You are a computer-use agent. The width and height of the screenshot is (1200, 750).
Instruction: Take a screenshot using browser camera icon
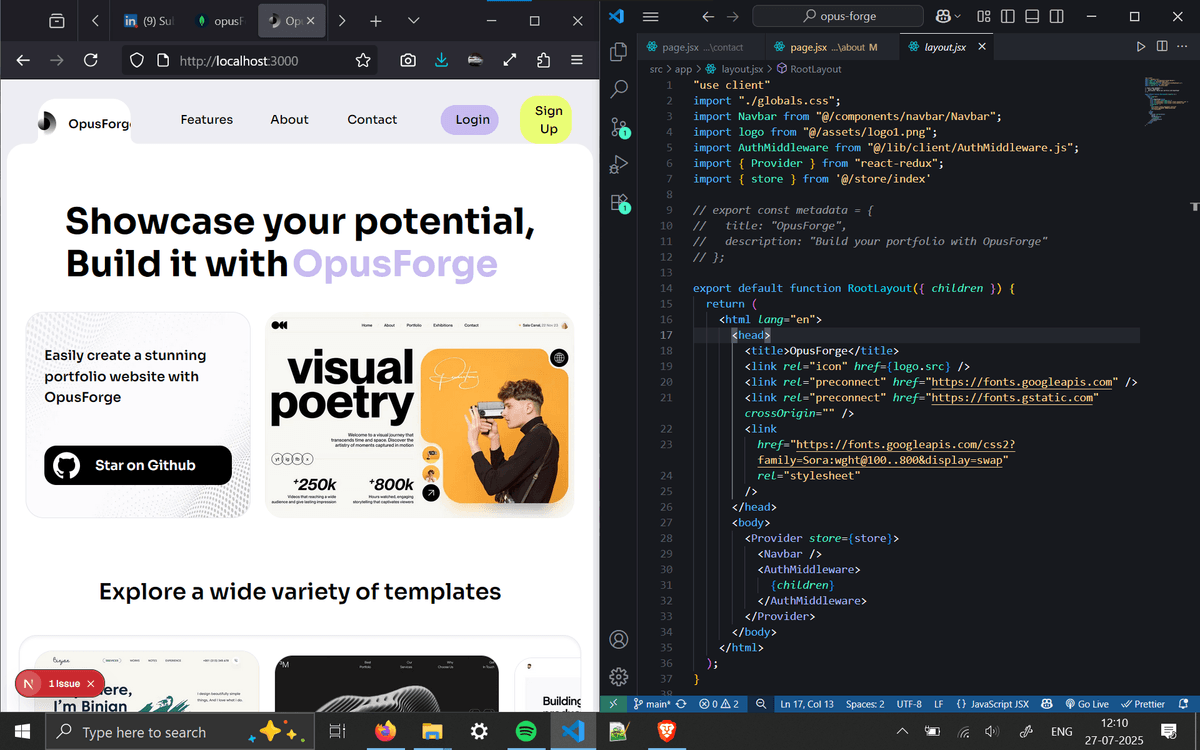point(408,61)
